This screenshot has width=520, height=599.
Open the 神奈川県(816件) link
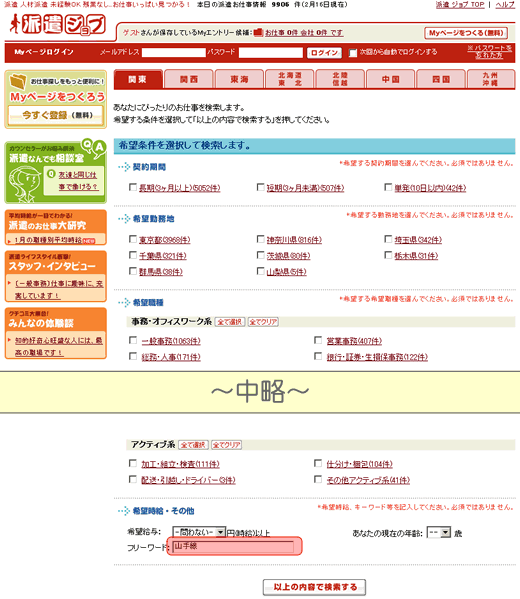(x=294, y=240)
